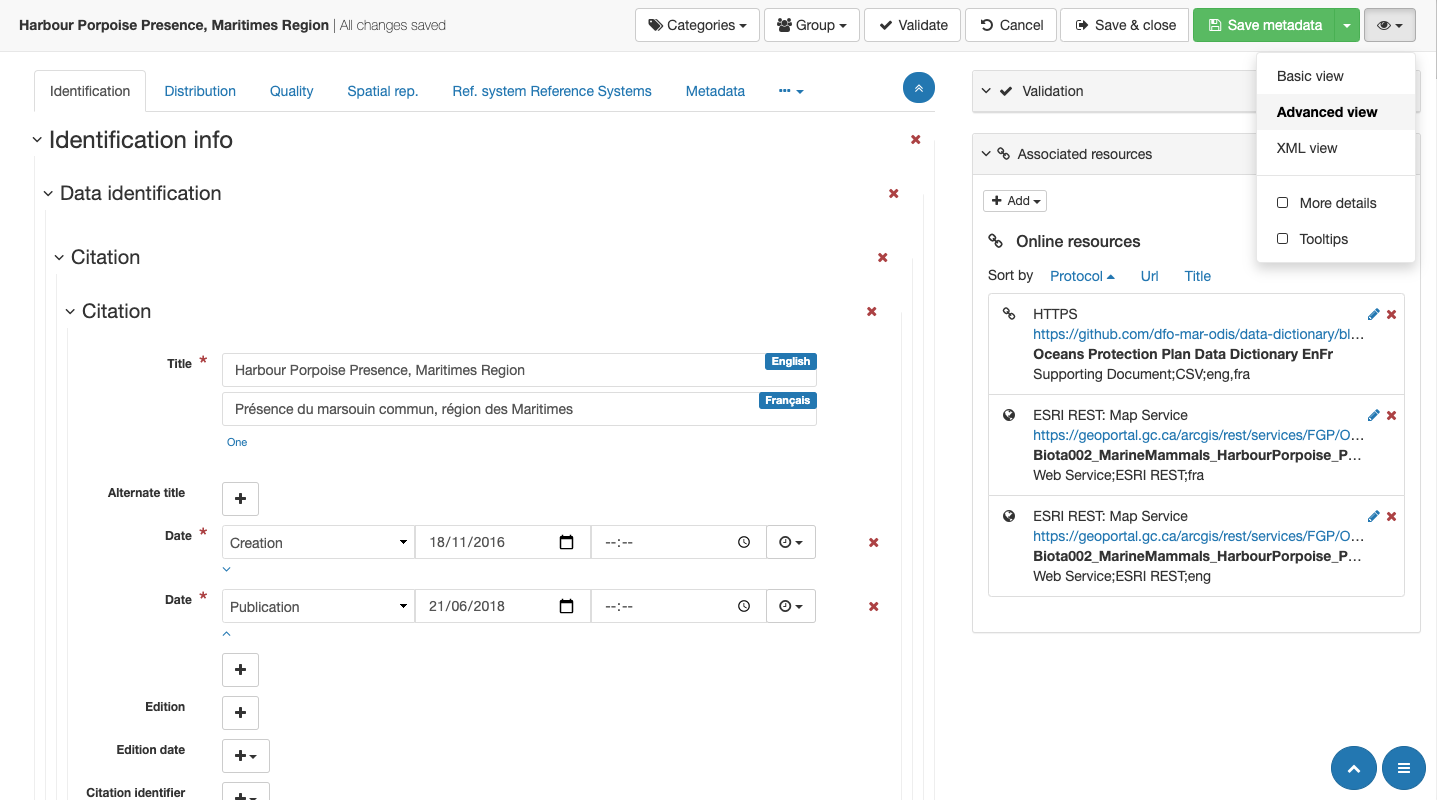
Task: Edit the ESRI REST fra resource
Action: [1373, 415]
